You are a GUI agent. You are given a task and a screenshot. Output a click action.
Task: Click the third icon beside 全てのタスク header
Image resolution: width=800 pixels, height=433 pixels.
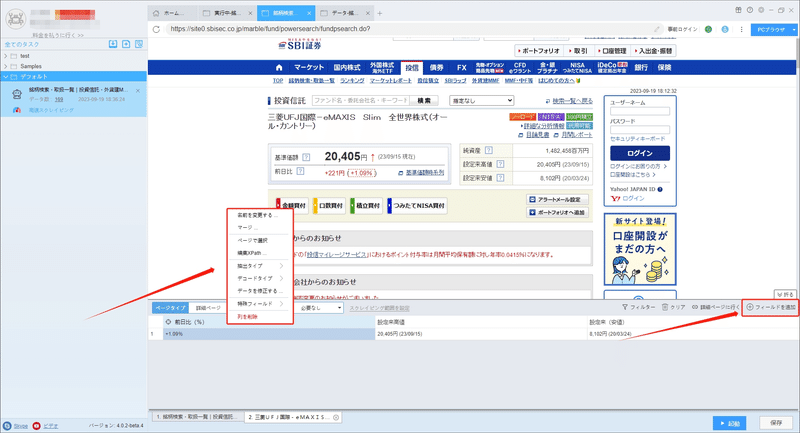click(139, 44)
